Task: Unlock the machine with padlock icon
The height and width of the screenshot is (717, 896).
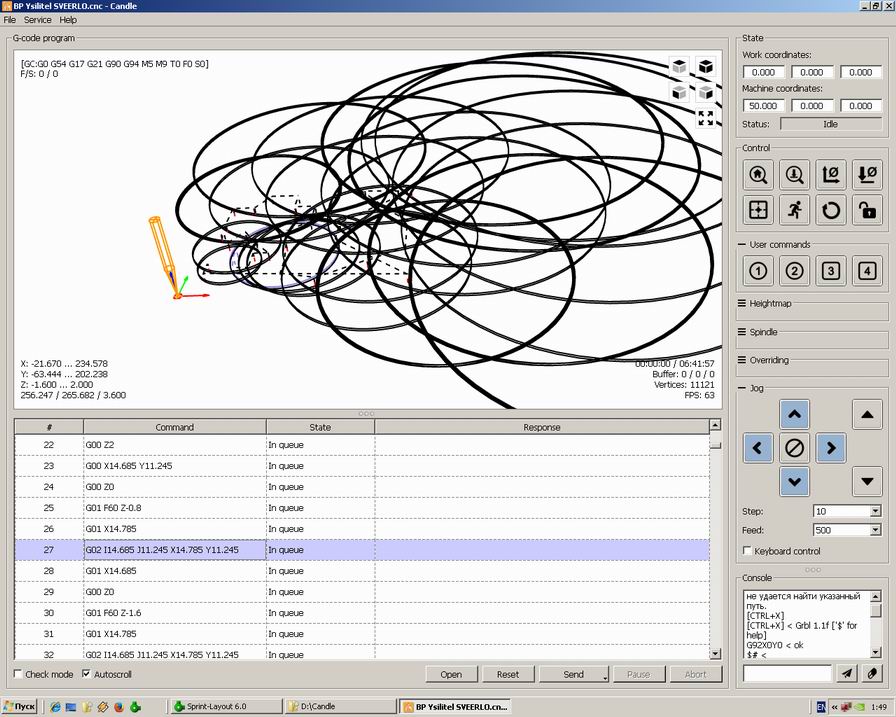Action: (867, 210)
